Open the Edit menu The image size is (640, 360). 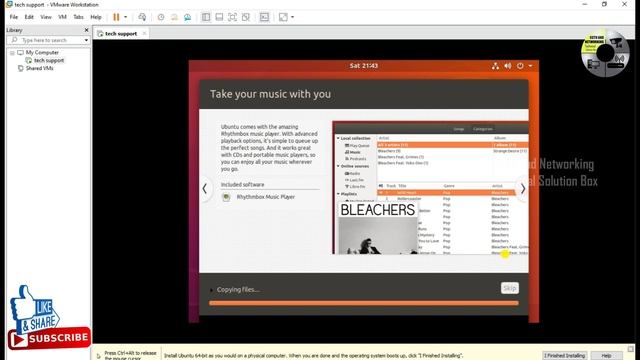point(29,17)
